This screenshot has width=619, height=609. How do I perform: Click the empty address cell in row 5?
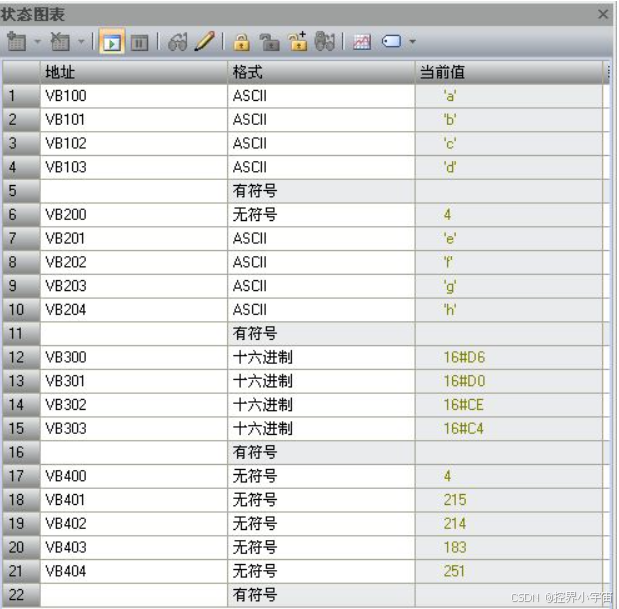[134, 191]
